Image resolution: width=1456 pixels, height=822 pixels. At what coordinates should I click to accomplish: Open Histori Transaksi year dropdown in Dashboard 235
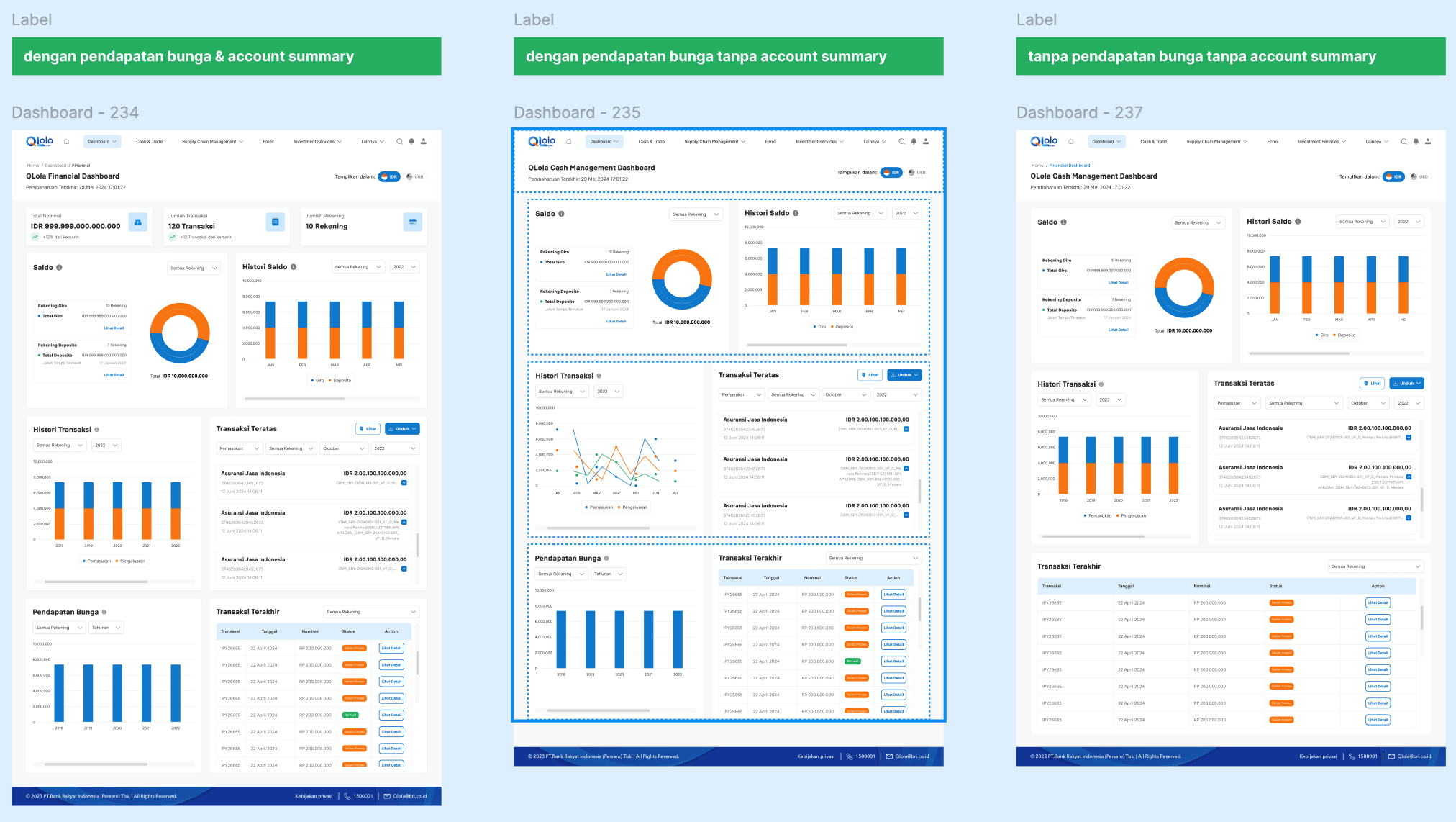tap(609, 392)
